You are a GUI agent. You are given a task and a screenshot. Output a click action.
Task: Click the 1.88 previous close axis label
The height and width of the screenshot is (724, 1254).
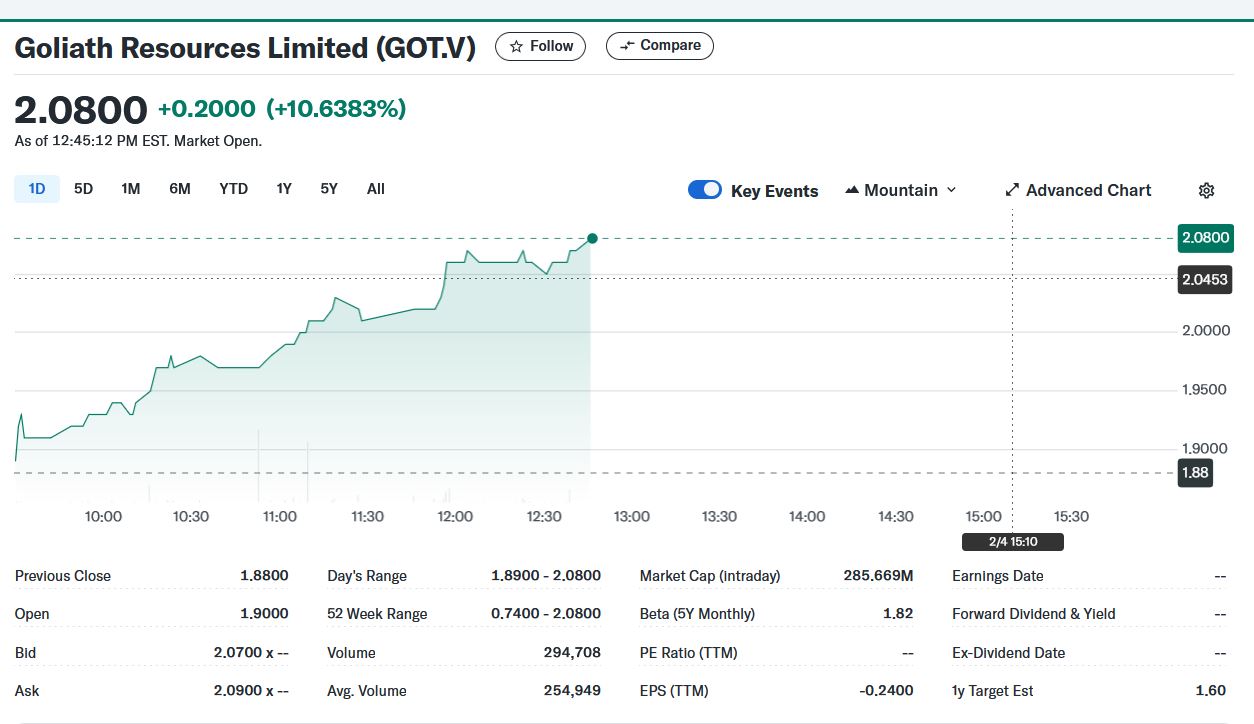pyautogui.click(x=1195, y=473)
